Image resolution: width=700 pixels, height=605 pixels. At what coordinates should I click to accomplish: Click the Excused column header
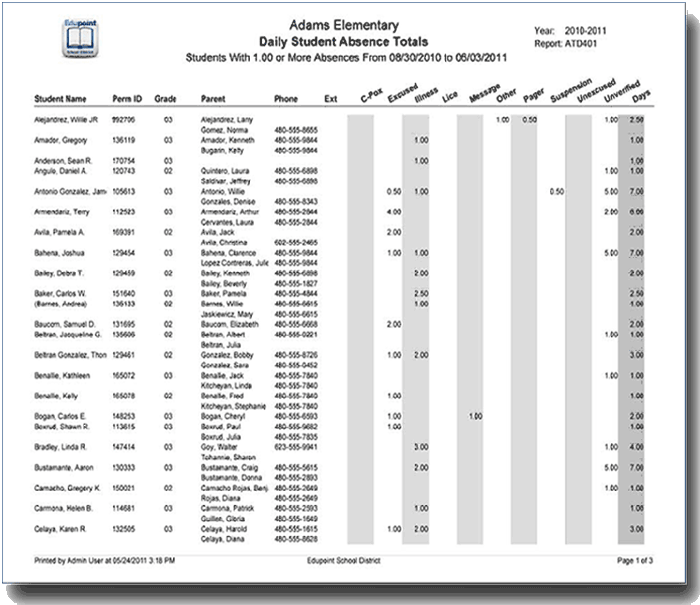click(x=402, y=92)
